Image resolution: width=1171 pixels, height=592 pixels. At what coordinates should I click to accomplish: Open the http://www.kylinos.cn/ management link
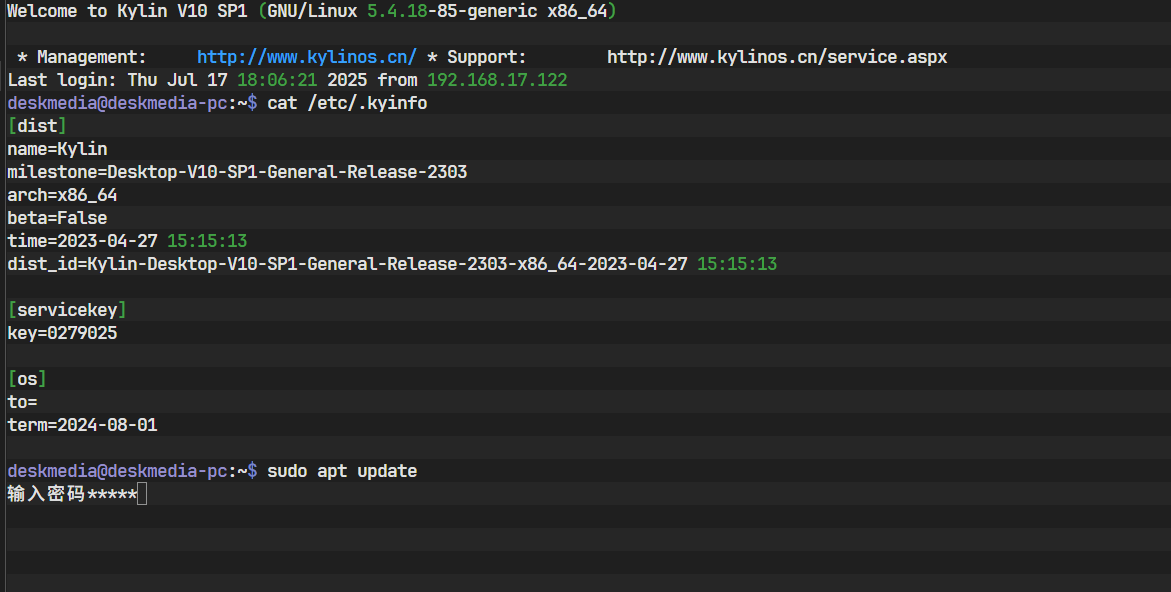point(306,57)
